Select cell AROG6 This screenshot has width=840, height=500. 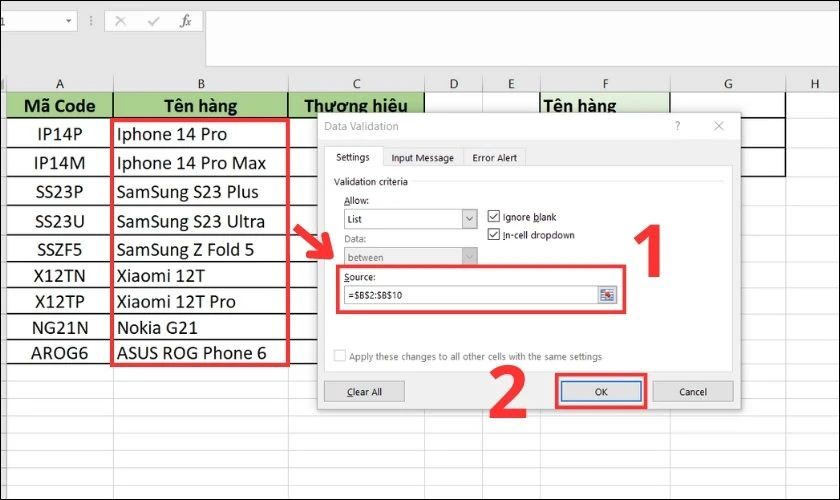point(59,353)
